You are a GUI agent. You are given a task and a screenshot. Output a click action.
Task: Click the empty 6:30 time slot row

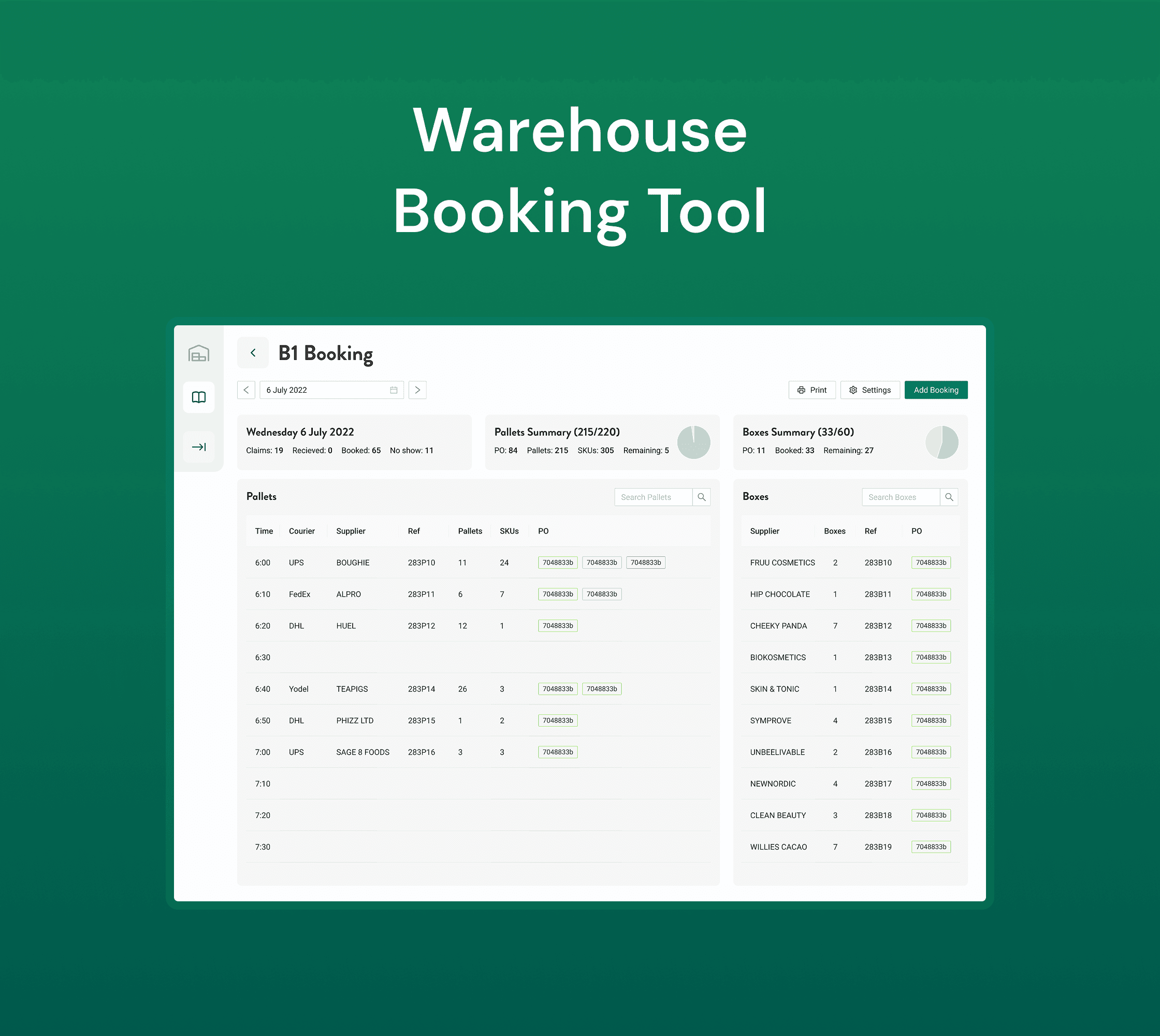(x=478, y=657)
